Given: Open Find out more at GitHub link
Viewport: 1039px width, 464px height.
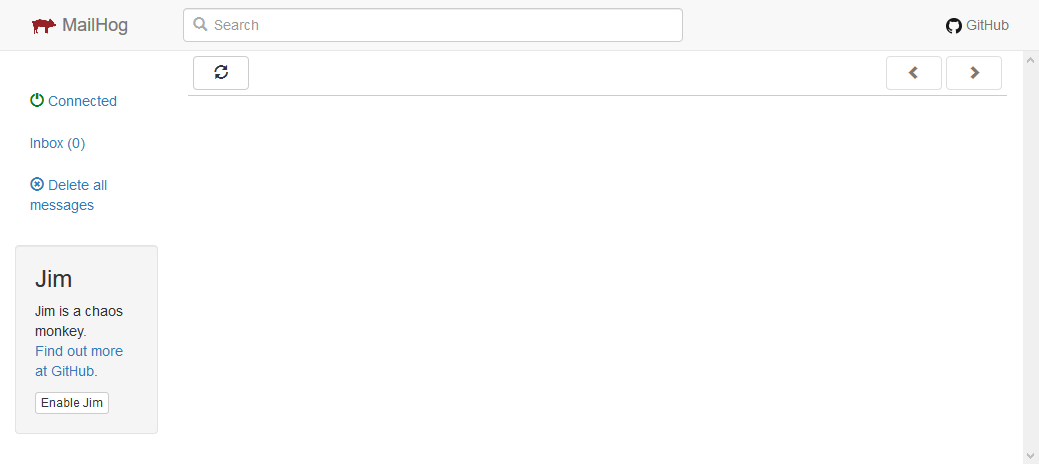Looking at the screenshot, I should pos(79,361).
